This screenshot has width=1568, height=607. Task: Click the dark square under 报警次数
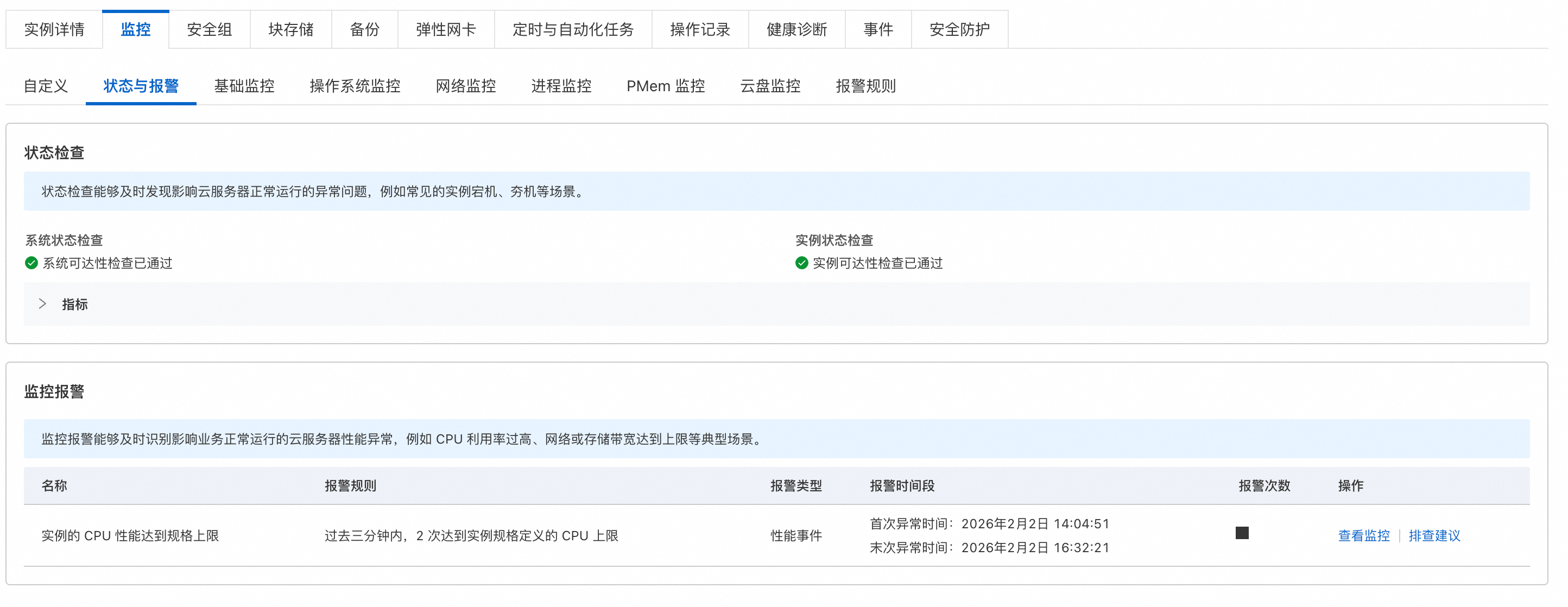pyautogui.click(x=1242, y=533)
